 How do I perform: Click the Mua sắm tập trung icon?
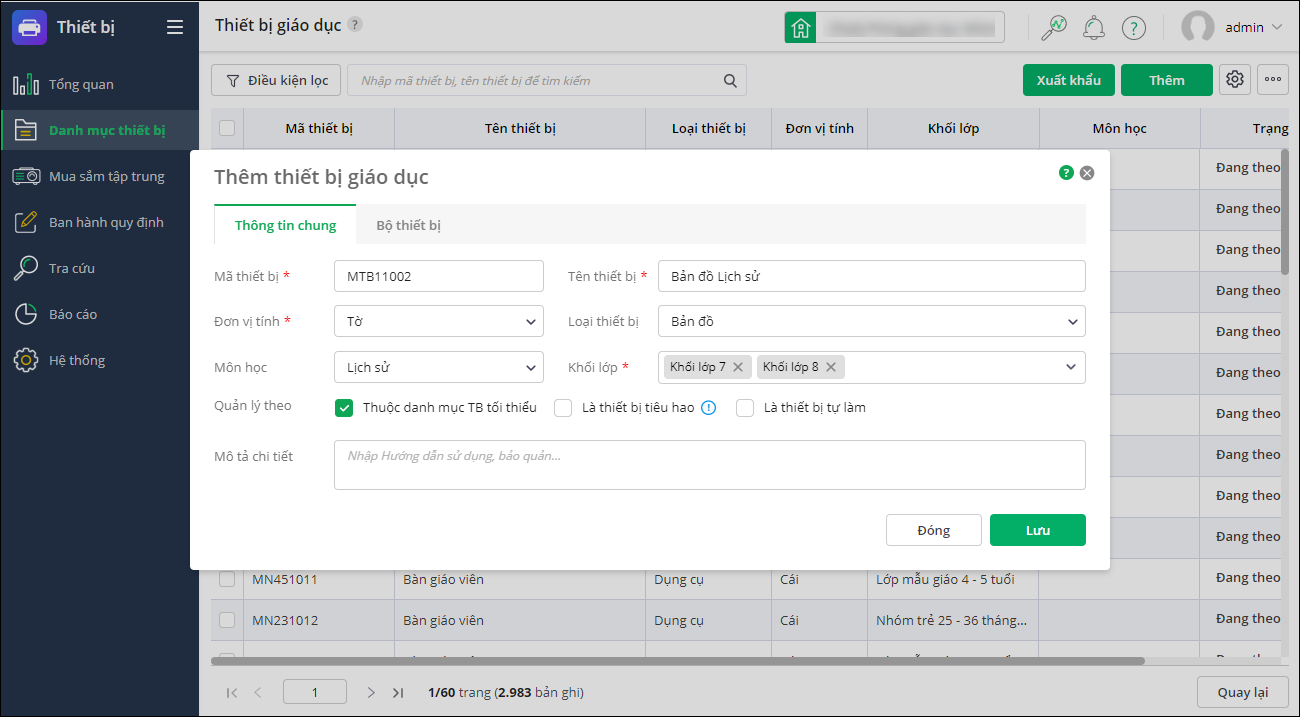(x=26, y=176)
